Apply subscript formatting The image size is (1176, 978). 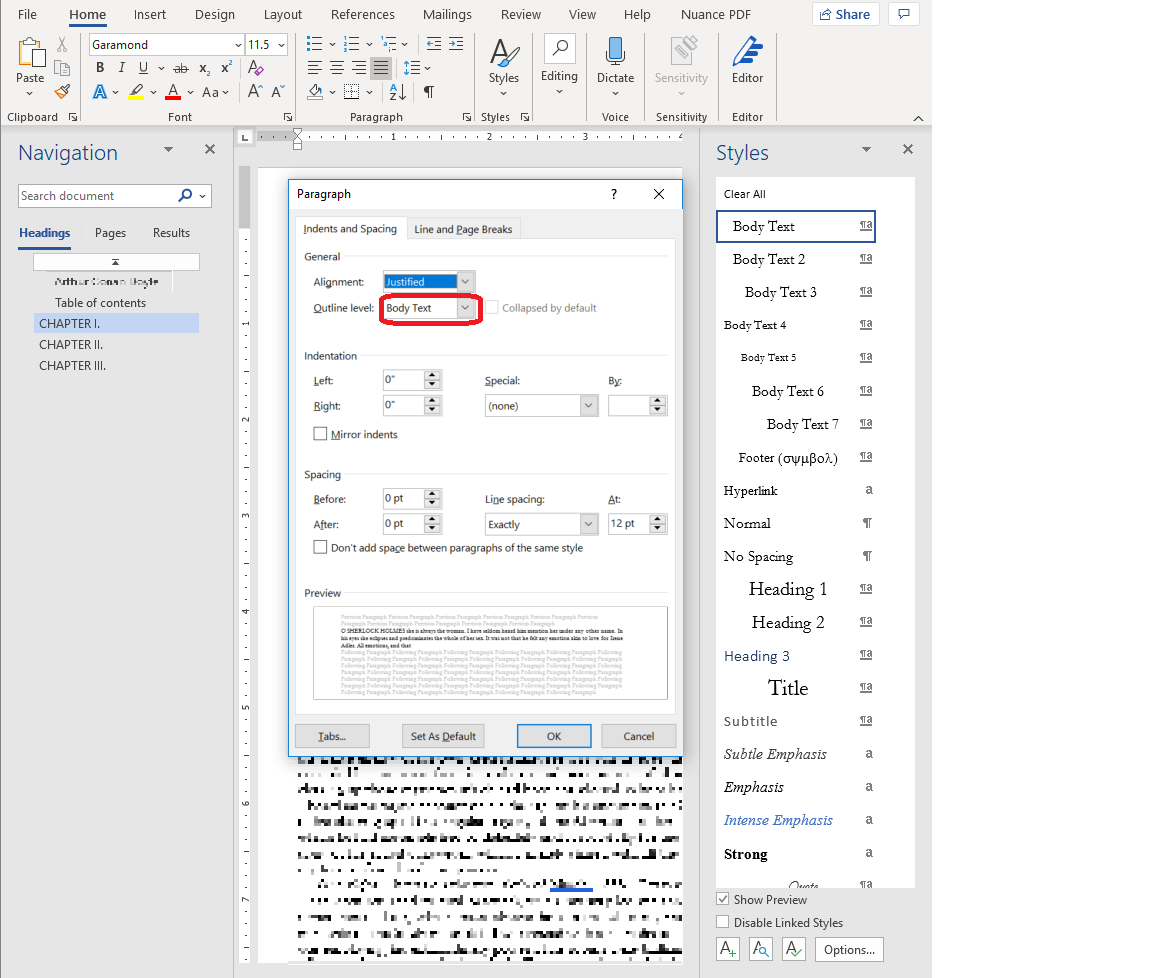click(202, 68)
